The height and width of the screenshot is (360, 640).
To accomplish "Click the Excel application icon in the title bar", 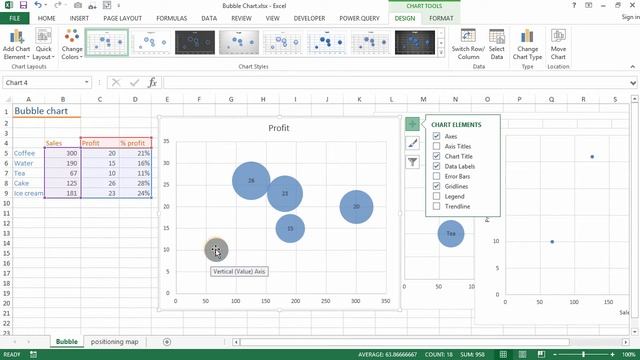I will coord(9,5).
